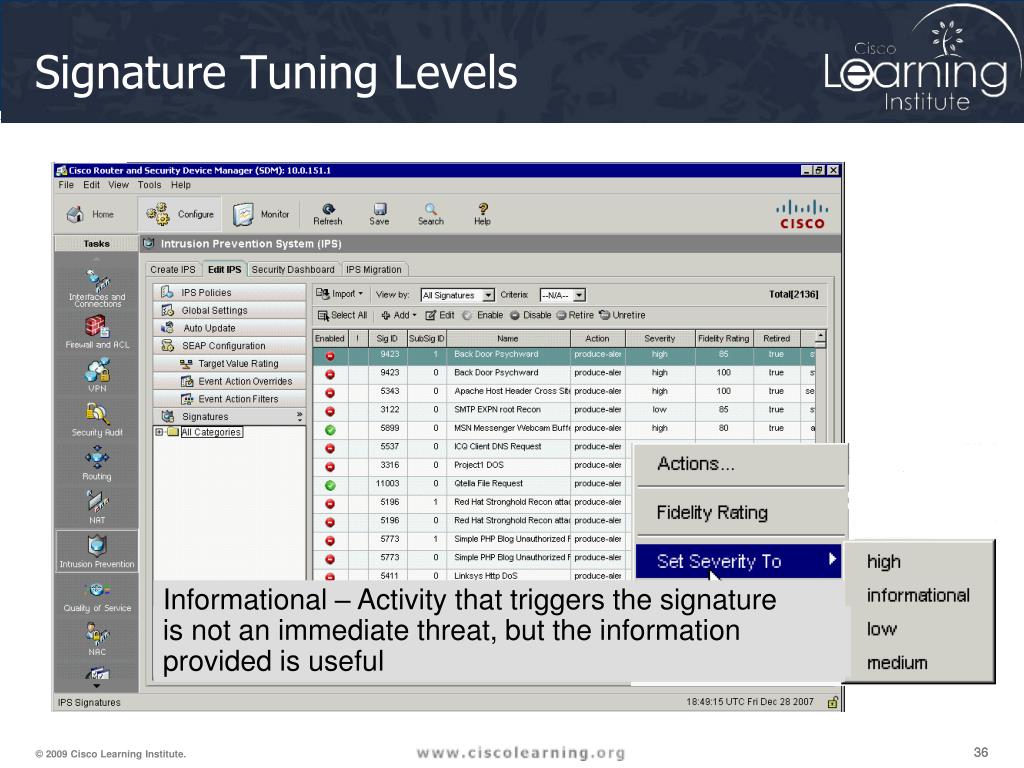The image size is (1024, 768).
Task: Refresh the device configuration
Action: (328, 214)
